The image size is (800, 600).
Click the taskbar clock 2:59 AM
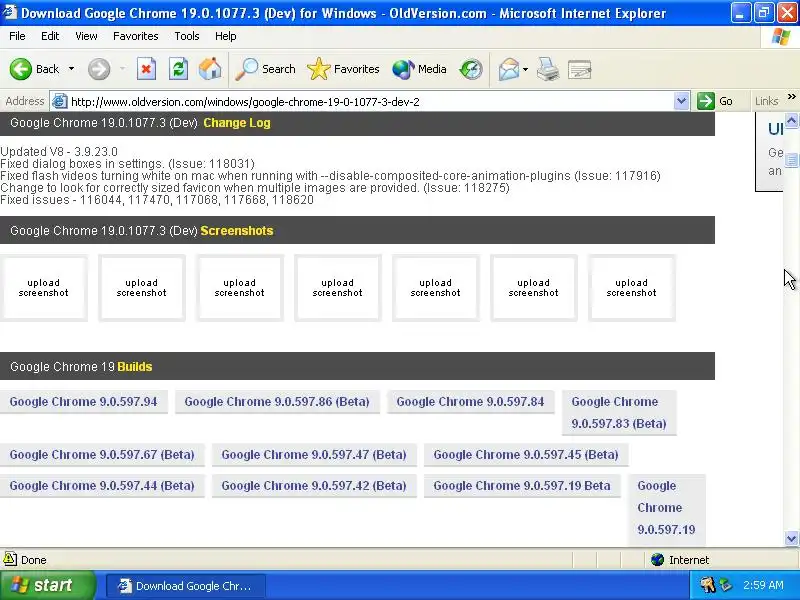pos(763,585)
